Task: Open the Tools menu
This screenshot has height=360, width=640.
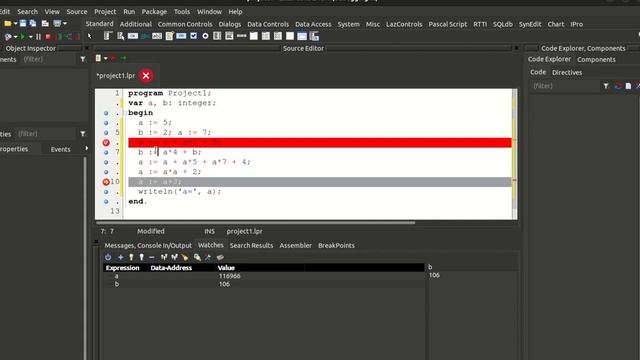Action: coord(182,12)
